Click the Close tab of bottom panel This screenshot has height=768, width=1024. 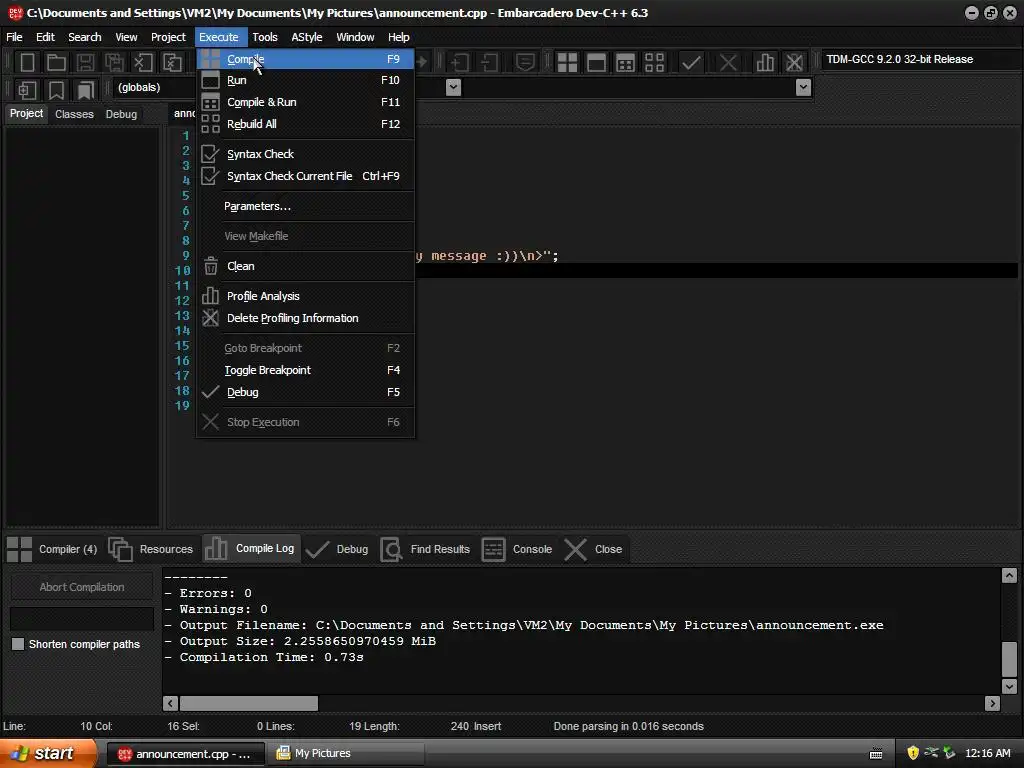pyautogui.click(x=594, y=549)
